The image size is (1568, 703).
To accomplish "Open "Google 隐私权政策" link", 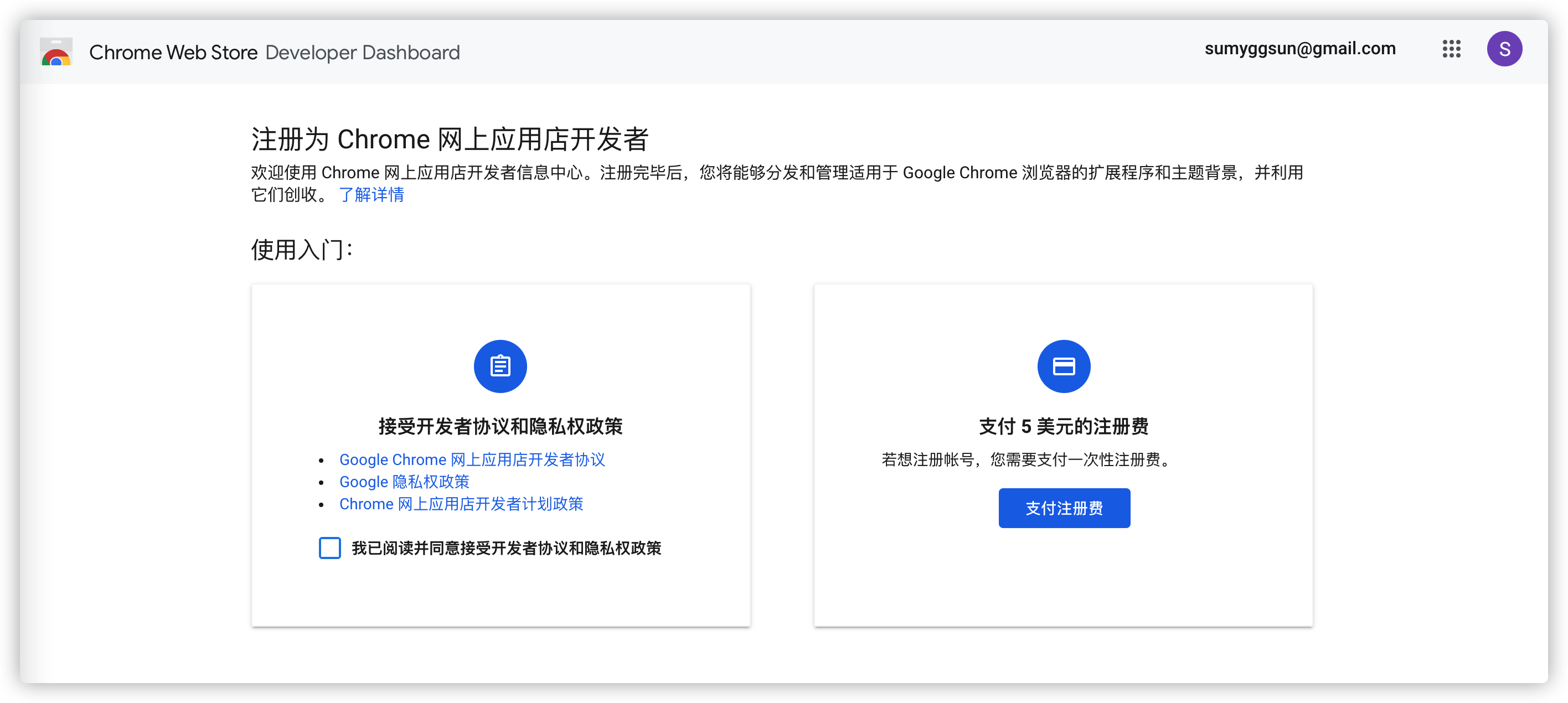I will pyautogui.click(x=404, y=482).
